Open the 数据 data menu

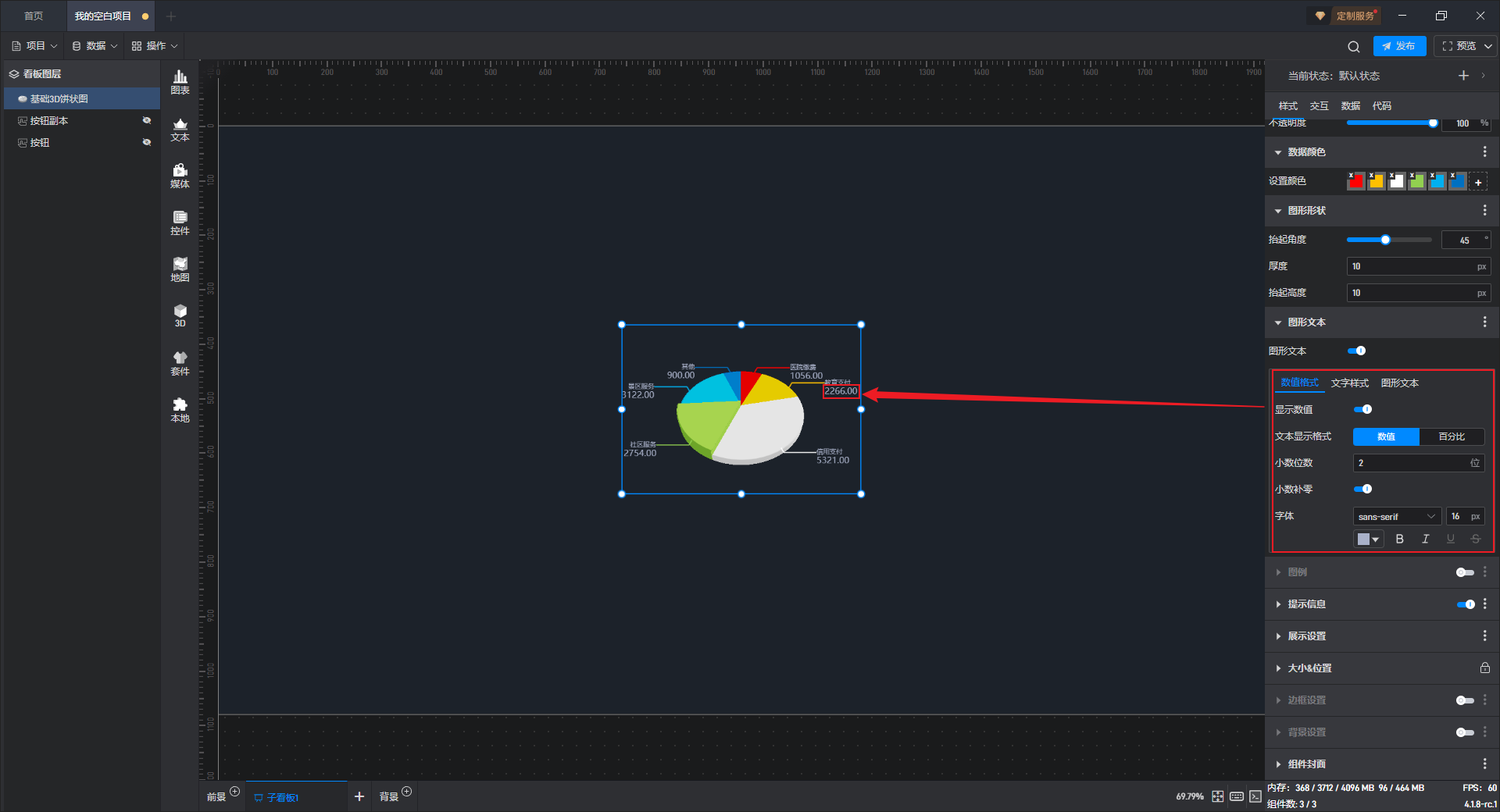95,46
